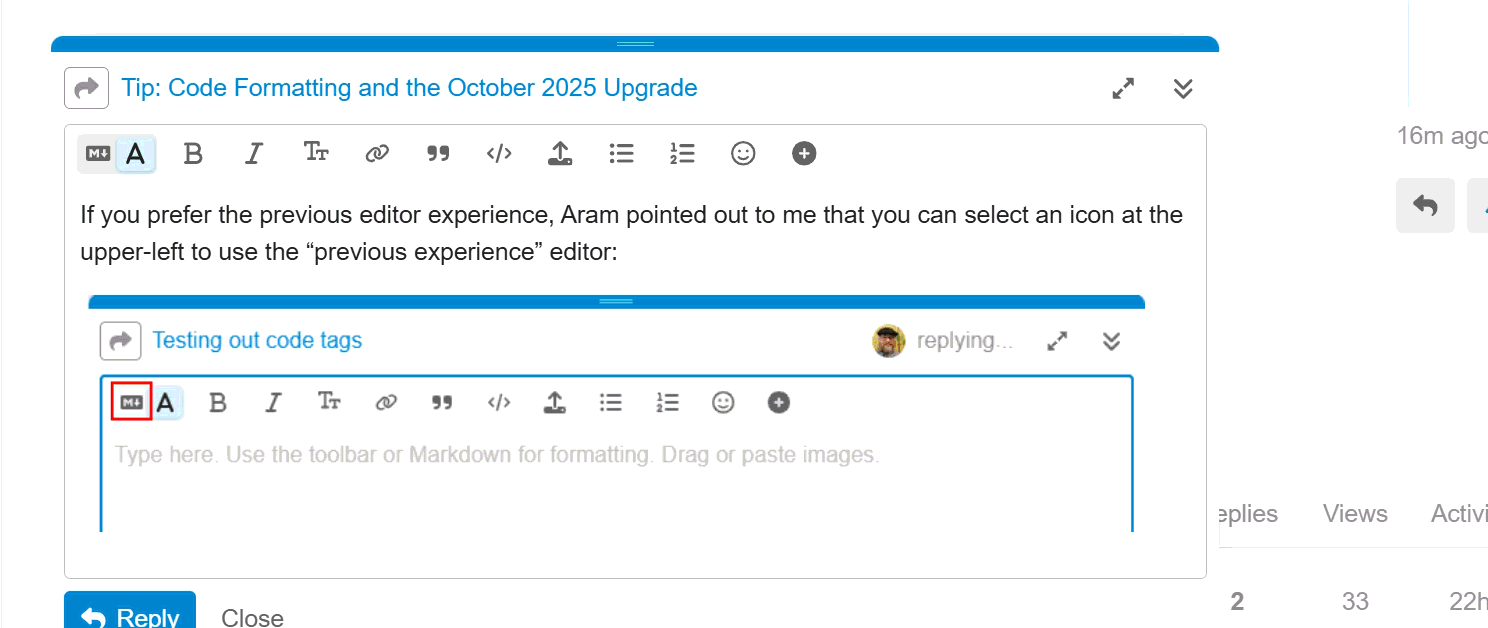The image size is (1488, 628).
Task: Close the composer via Close link
Action: click(x=252, y=617)
